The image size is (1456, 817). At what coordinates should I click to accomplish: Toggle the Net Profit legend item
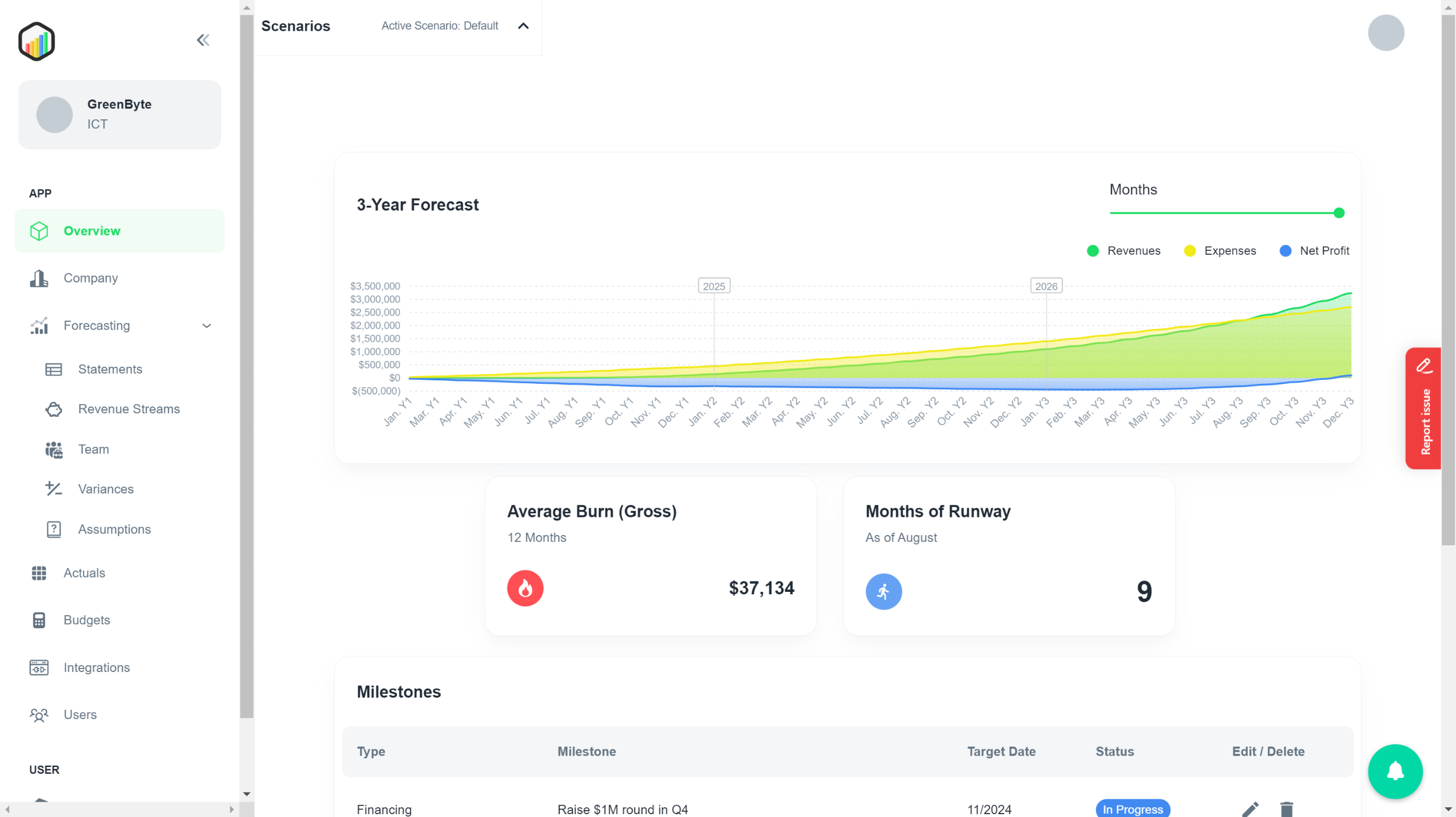[x=1314, y=251]
